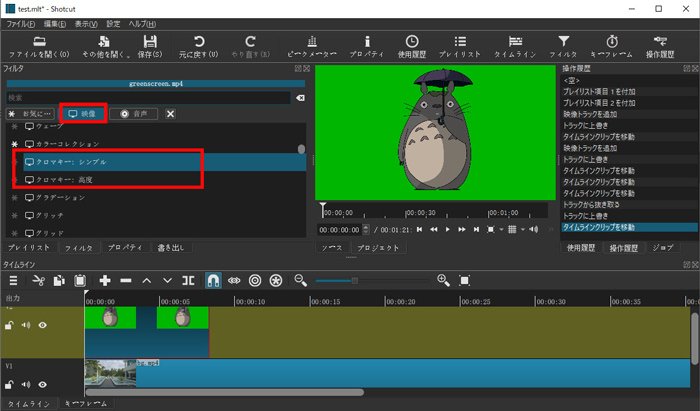Paste with the timeline clipboard icon
The image size is (700, 411).
(80, 281)
